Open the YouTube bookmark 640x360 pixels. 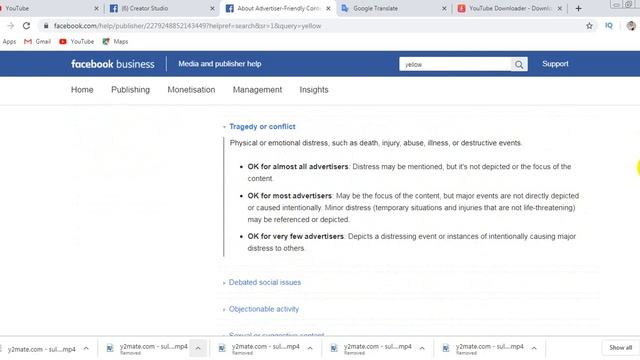point(76,42)
